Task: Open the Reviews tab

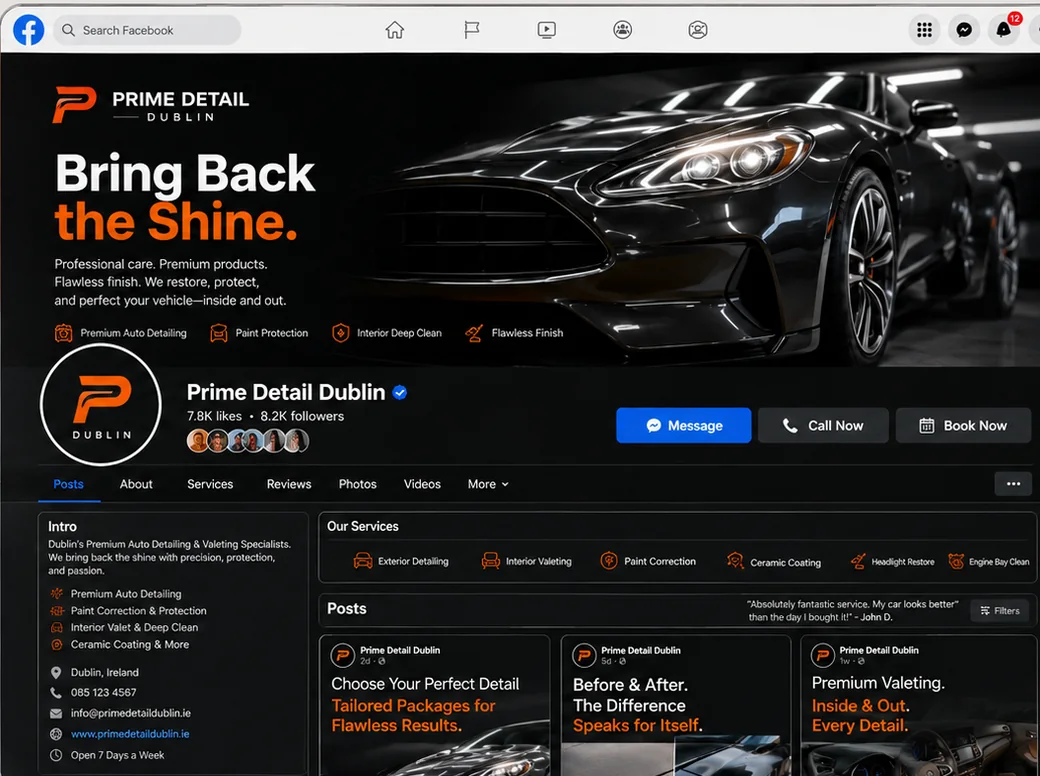Action: pos(289,484)
